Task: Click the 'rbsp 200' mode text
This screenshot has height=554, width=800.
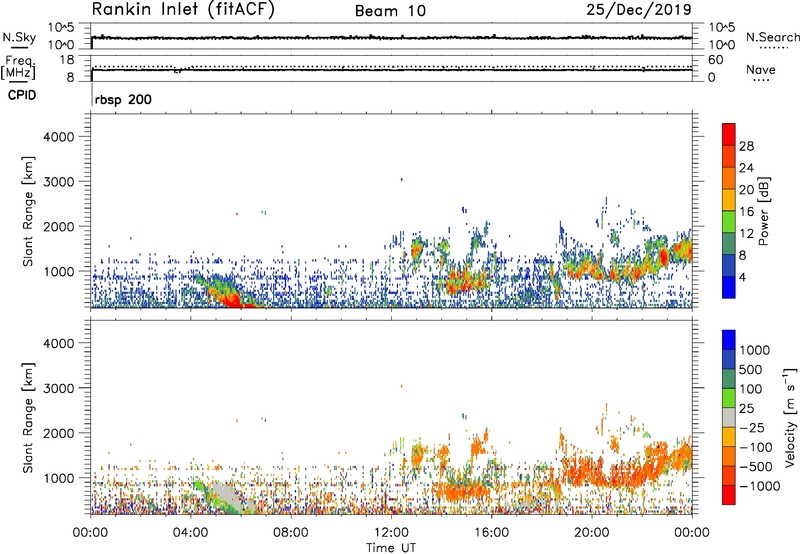Action: (123, 99)
